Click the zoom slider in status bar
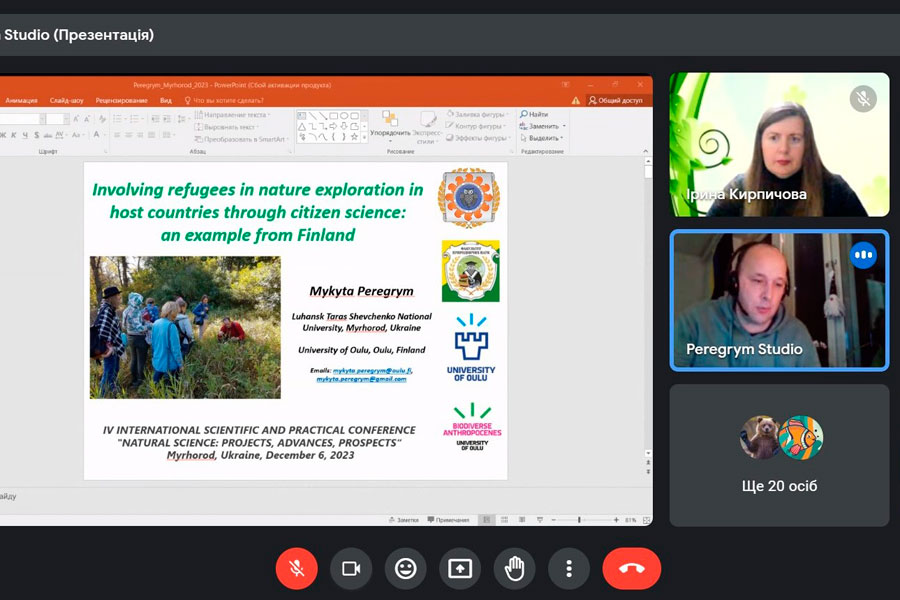Viewport: 900px width, 600px height. [x=580, y=520]
